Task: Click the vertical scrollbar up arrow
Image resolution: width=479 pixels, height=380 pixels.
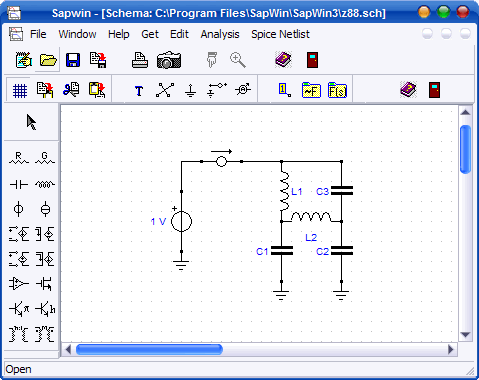Action: click(x=465, y=112)
